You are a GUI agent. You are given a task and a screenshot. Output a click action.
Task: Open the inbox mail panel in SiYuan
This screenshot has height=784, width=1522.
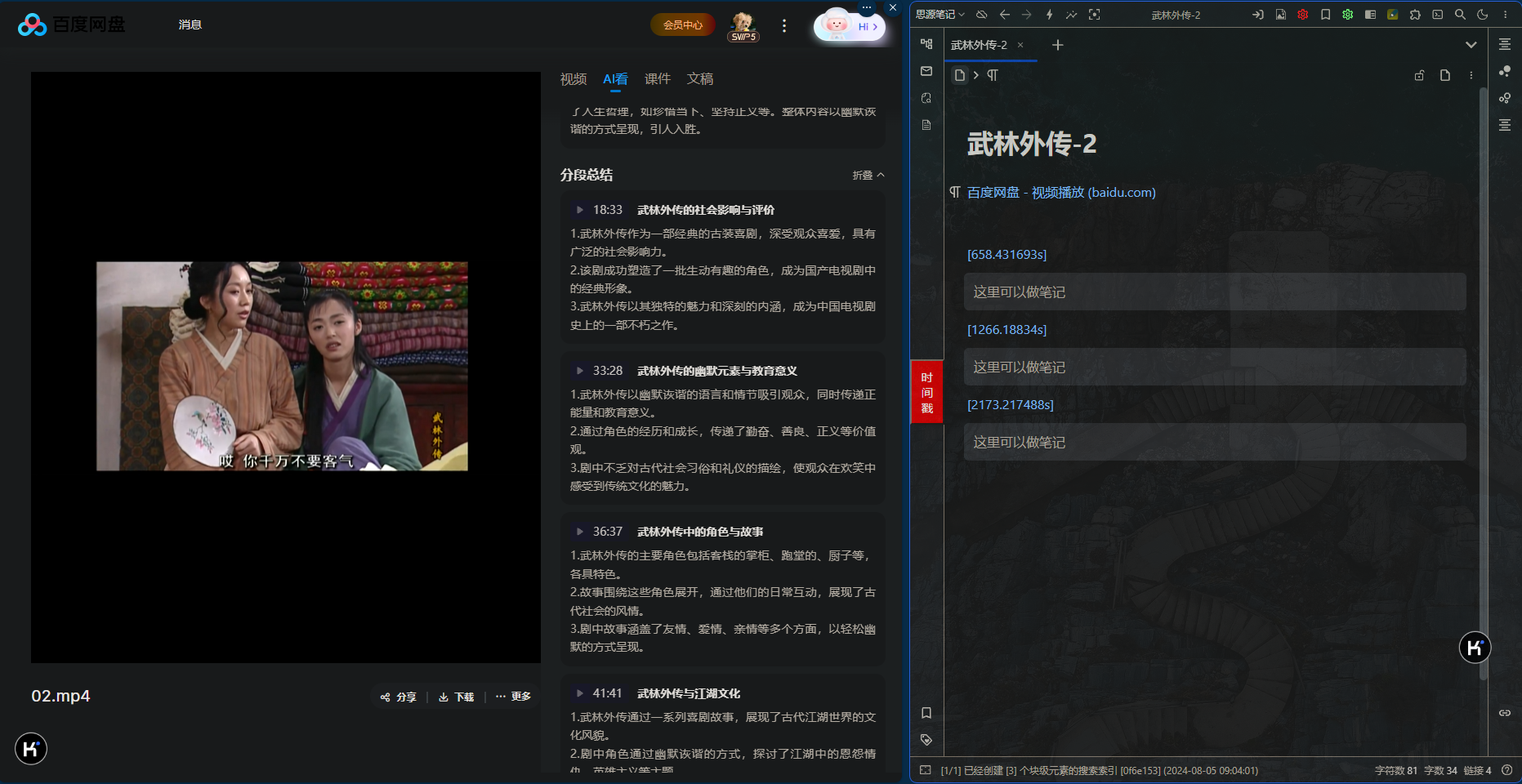(926, 71)
